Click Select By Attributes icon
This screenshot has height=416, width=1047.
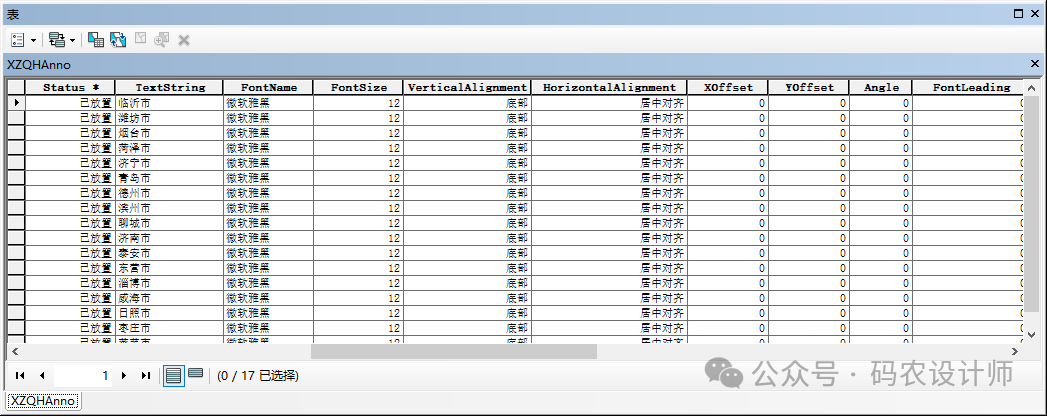(96, 40)
